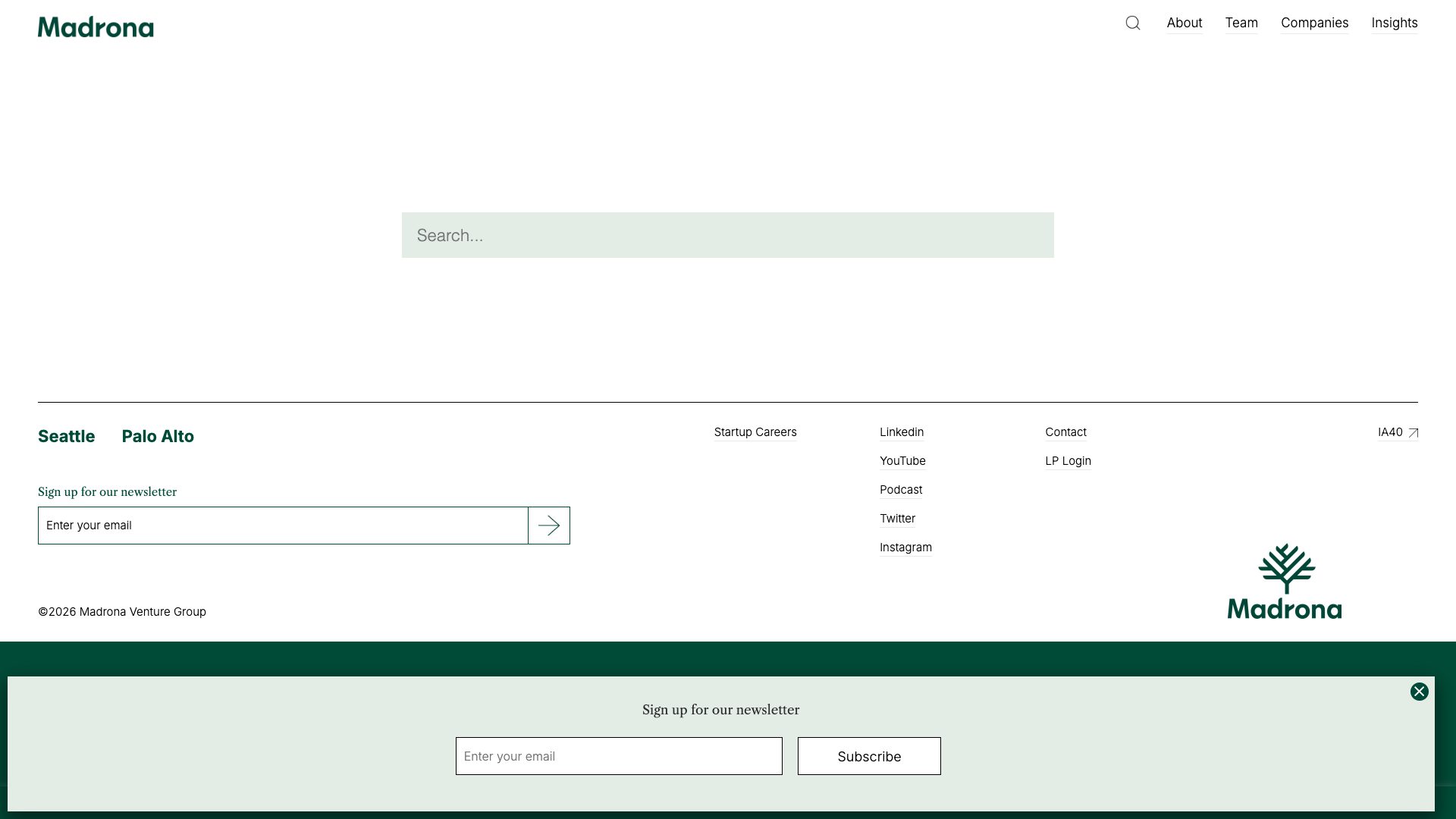The image size is (1456, 819).
Task: Open the Team page
Action: tap(1241, 23)
